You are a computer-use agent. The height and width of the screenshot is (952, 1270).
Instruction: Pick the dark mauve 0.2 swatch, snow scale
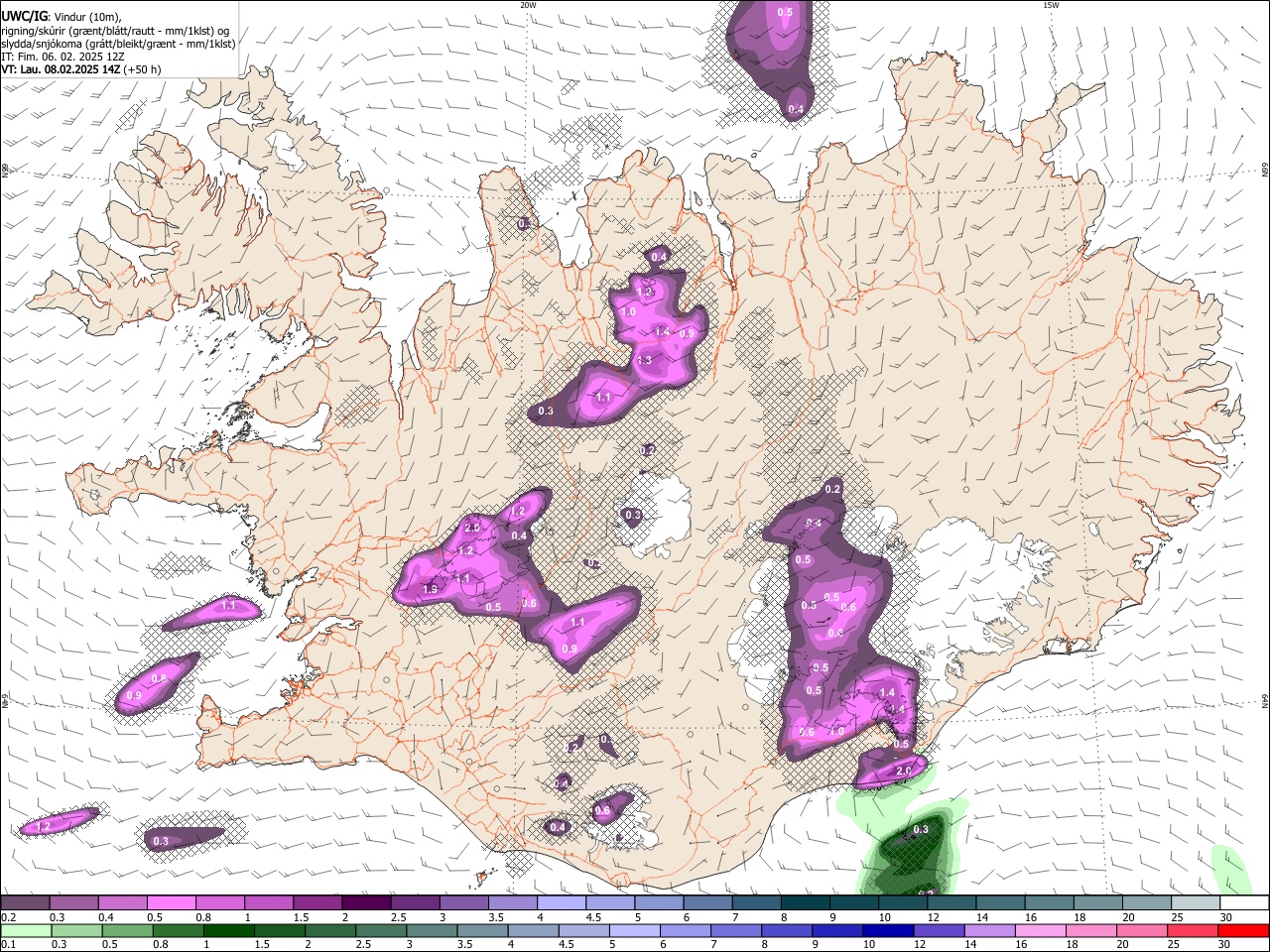[x=25, y=903]
